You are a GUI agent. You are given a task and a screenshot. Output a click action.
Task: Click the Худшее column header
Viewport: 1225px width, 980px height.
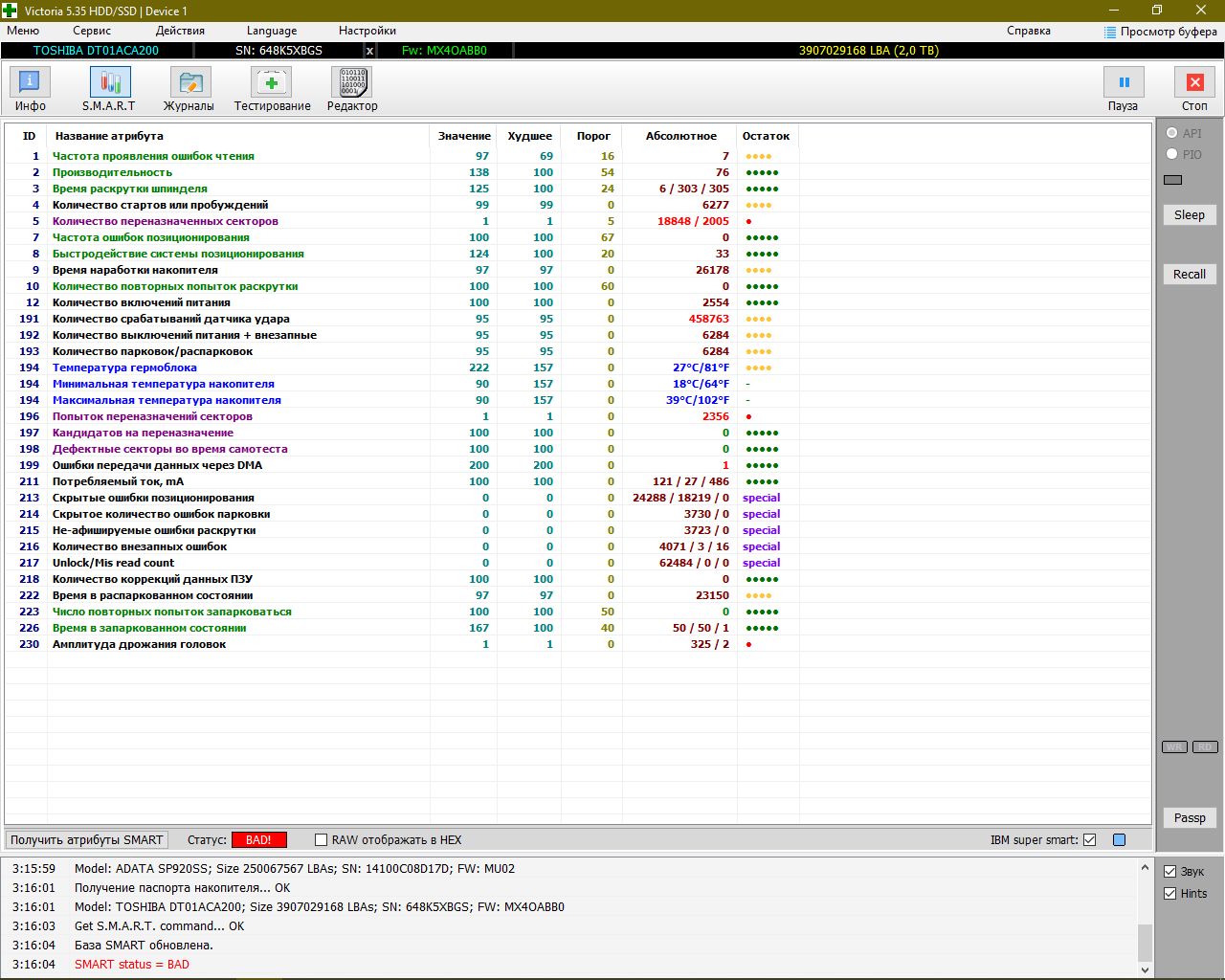tap(529, 136)
